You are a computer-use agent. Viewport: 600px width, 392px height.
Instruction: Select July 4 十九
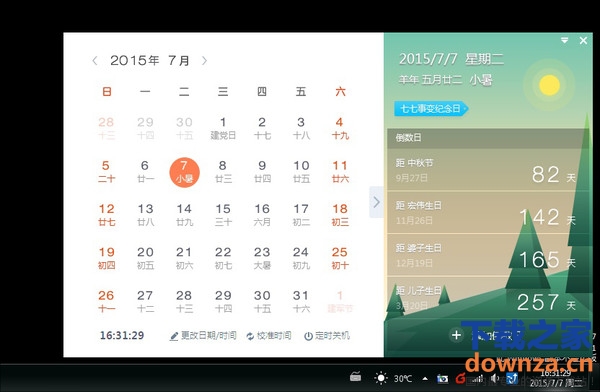[340, 128]
